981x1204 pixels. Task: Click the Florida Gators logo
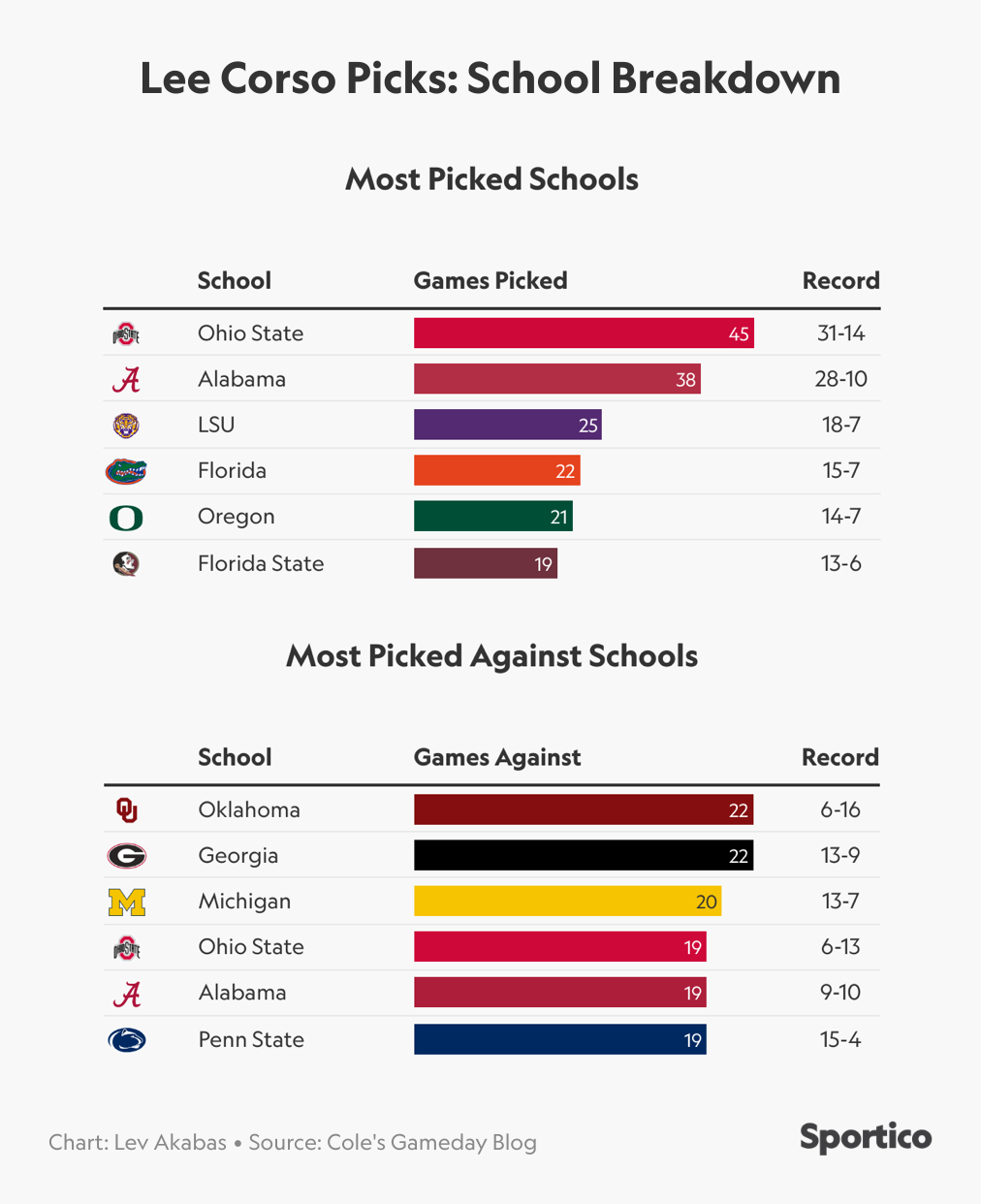click(126, 471)
